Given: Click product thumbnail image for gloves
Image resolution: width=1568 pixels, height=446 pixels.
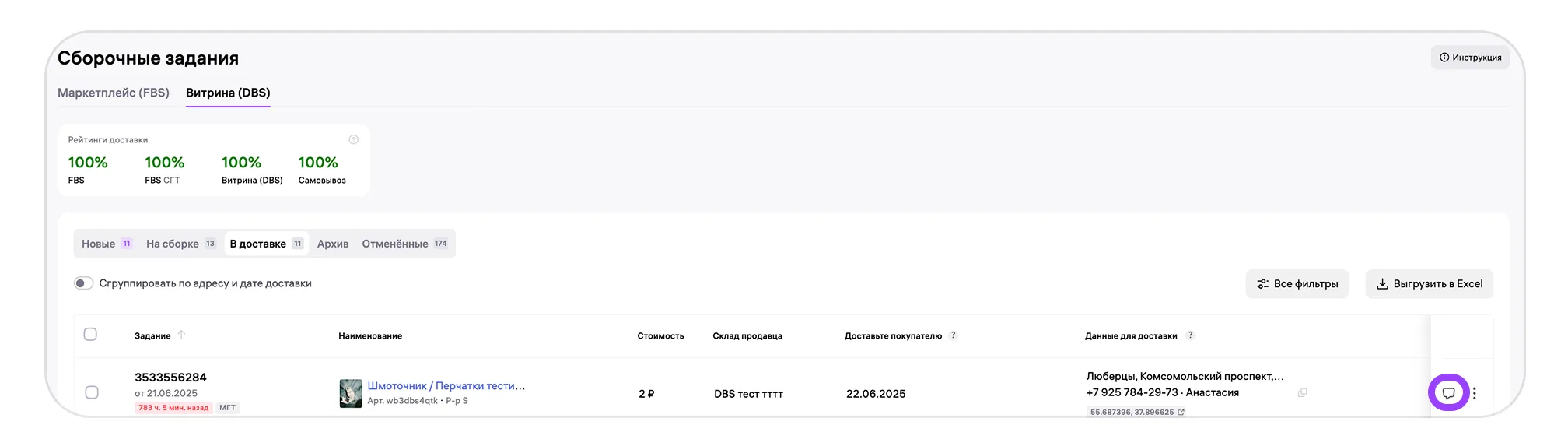Looking at the screenshot, I should [x=351, y=393].
